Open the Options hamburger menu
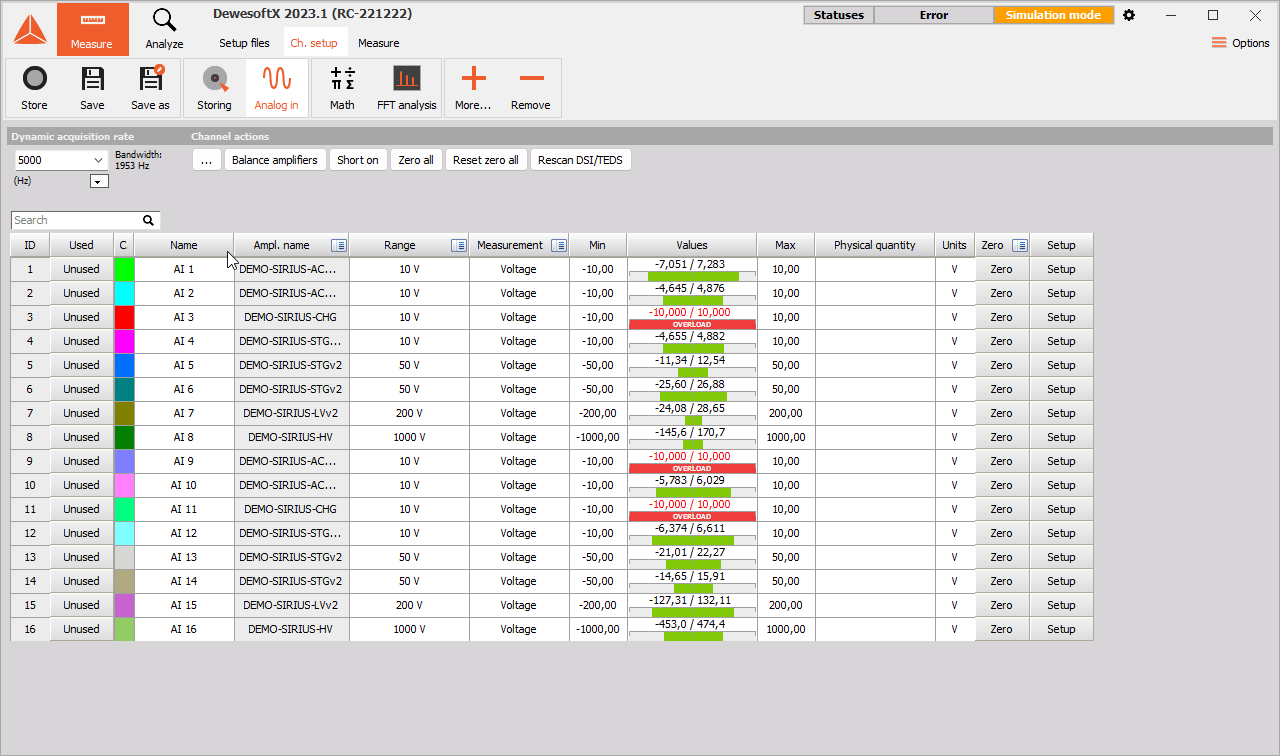Image resolution: width=1280 pixels, height=756 pixels. [x=1240, y=43]
